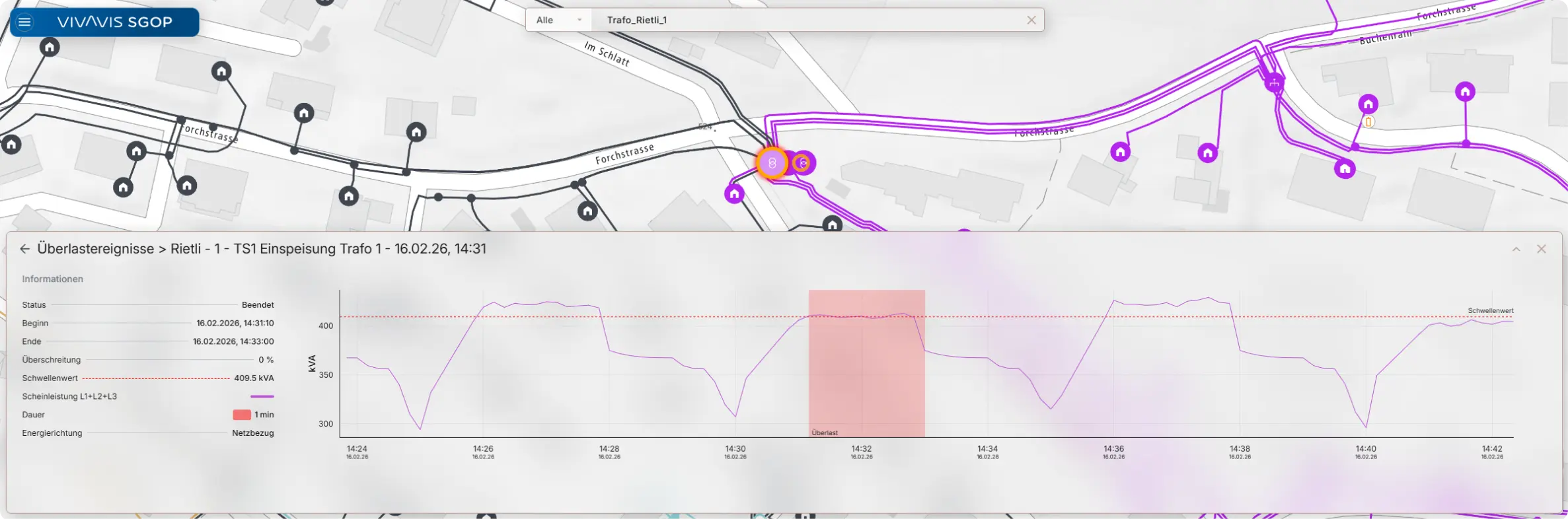Click the 400 value on the kVA axis
Image resolution: width=1568 pixels, height=521 pixels.
pyautogui.click(x=326, y=326)
